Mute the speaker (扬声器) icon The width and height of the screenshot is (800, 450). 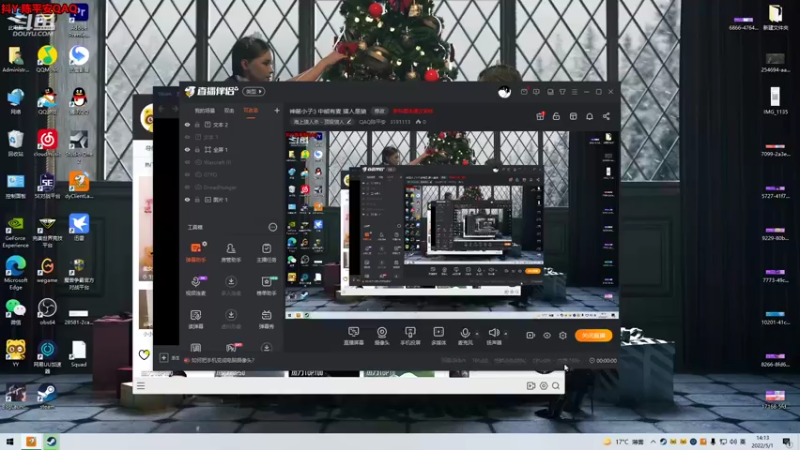click(493, 333)
